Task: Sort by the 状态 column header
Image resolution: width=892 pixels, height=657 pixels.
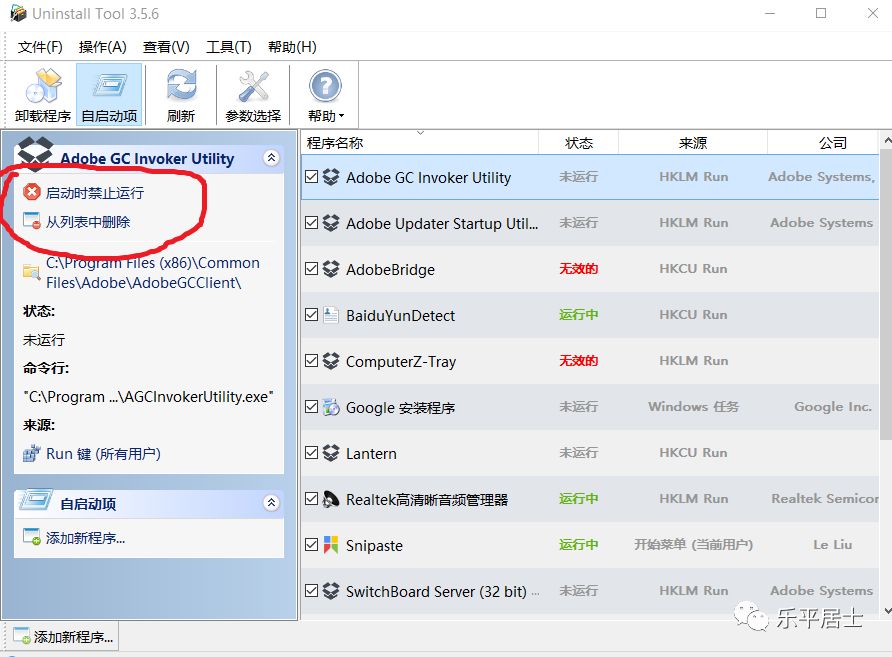Action: point(579,142)
